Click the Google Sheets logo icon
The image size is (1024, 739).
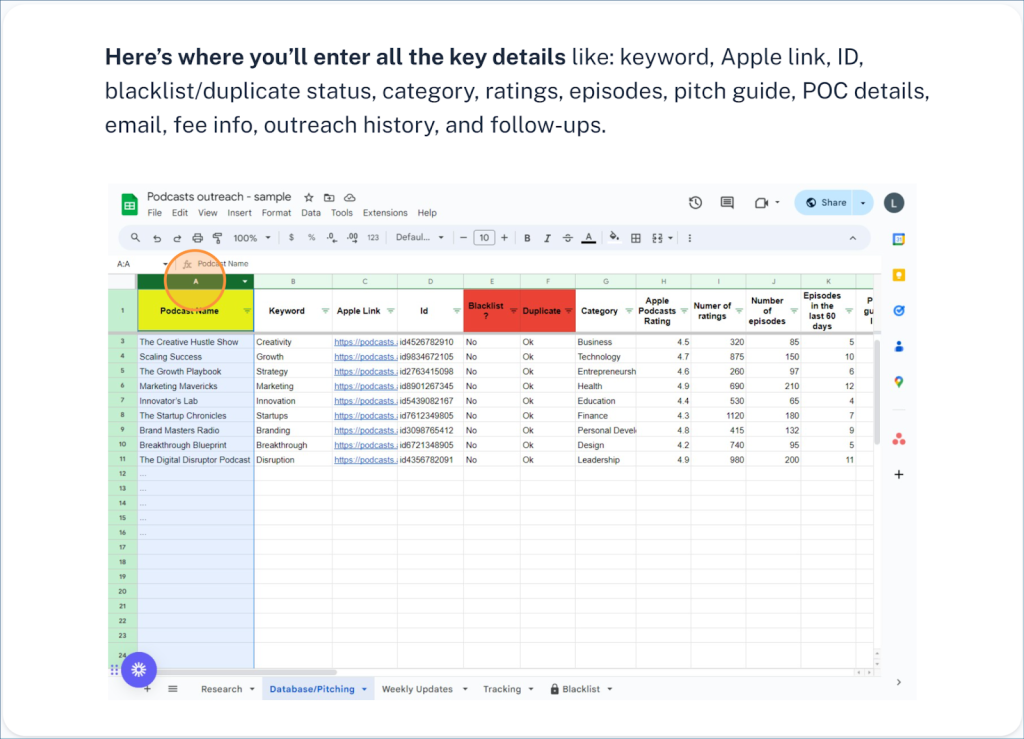click(x=129, y=204)
